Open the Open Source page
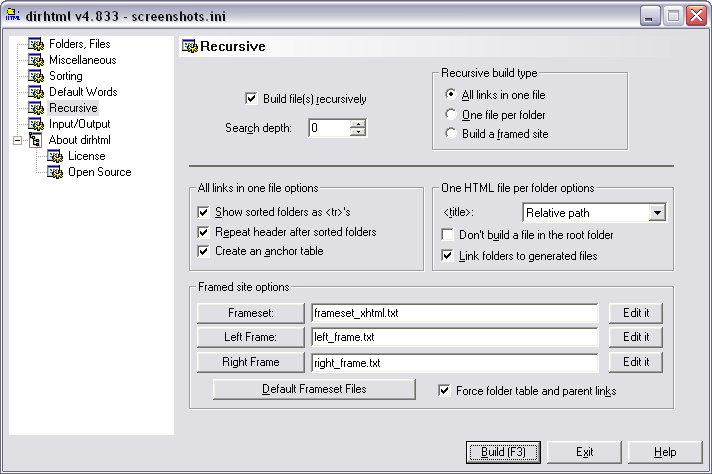 (99, 172)
